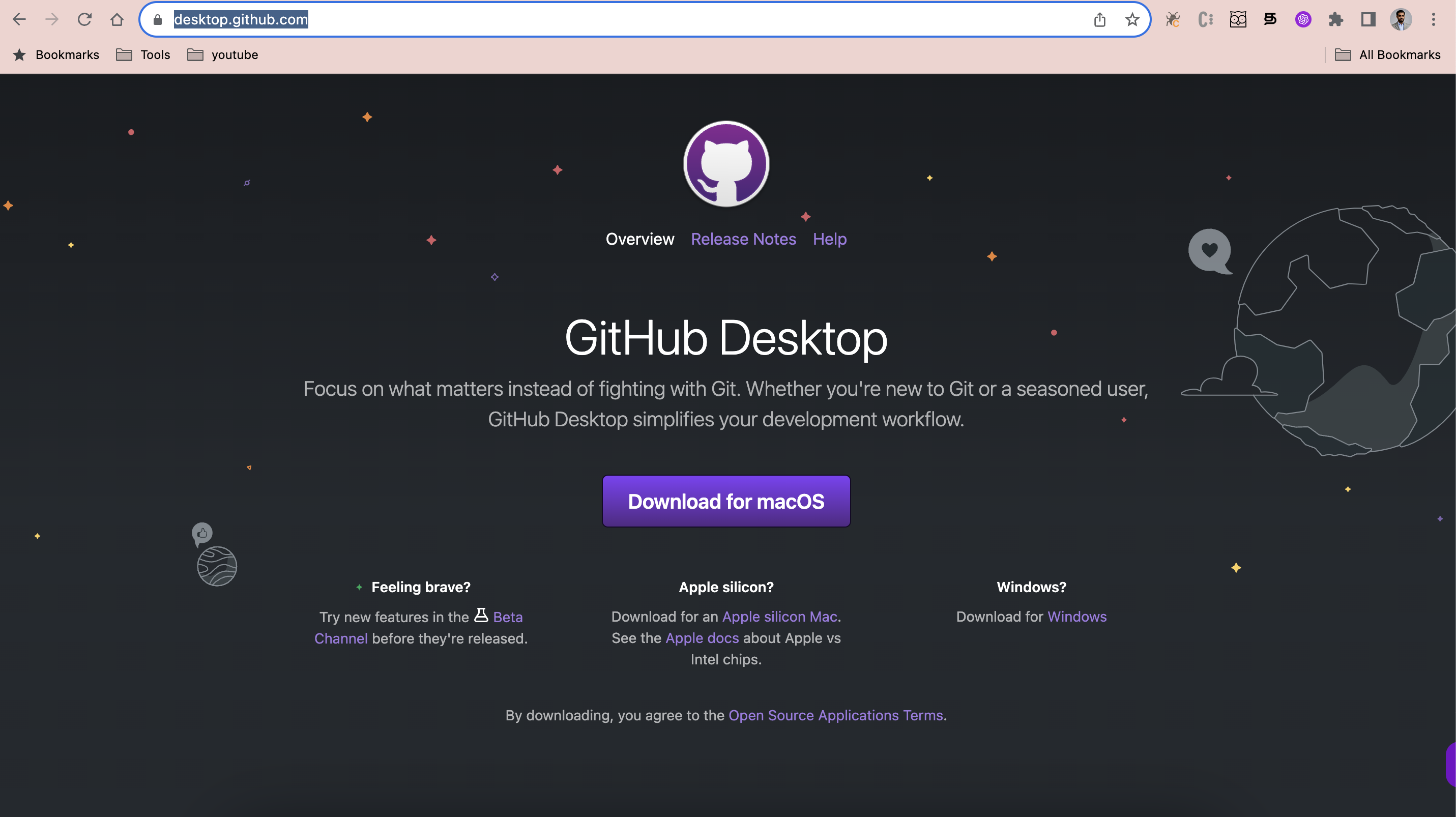Reload the page with the refresh icon
1456x817 pixels.
[85, 20]
